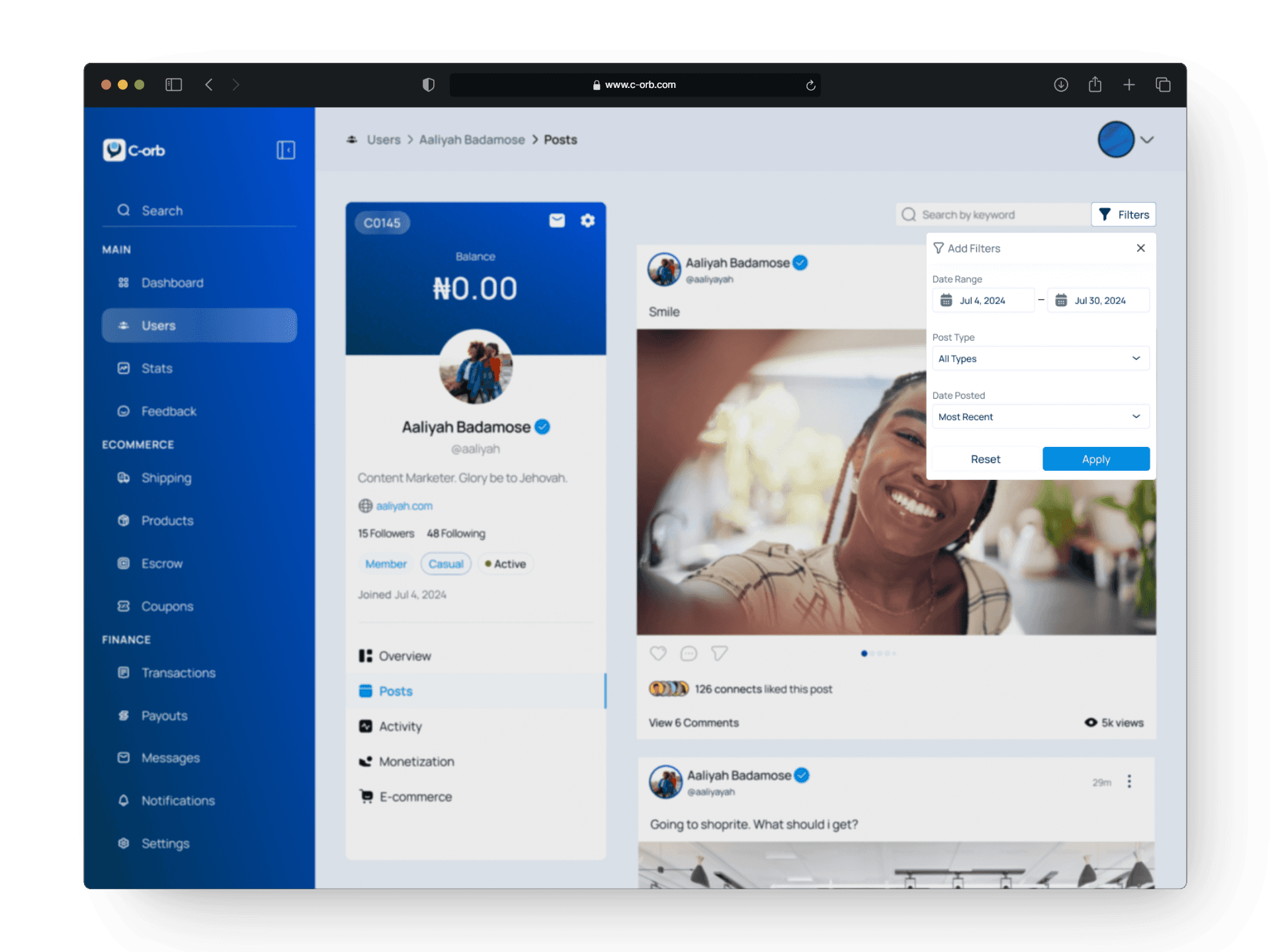The height and width of the screenshot is (952, 1270).
Task: Expand the account avatar chevron menu
Action: pyautogui.click(x=1147, y=139)
